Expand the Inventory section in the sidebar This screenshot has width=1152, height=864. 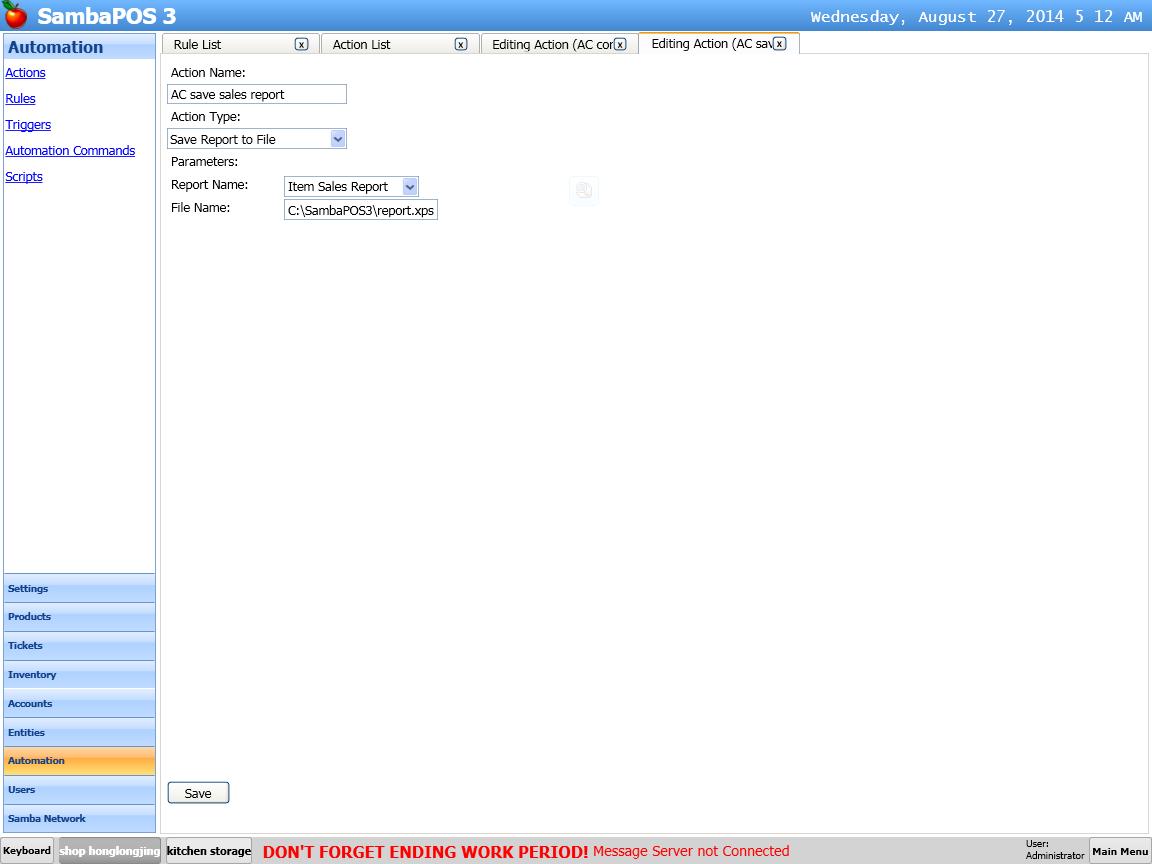point(78,674)
